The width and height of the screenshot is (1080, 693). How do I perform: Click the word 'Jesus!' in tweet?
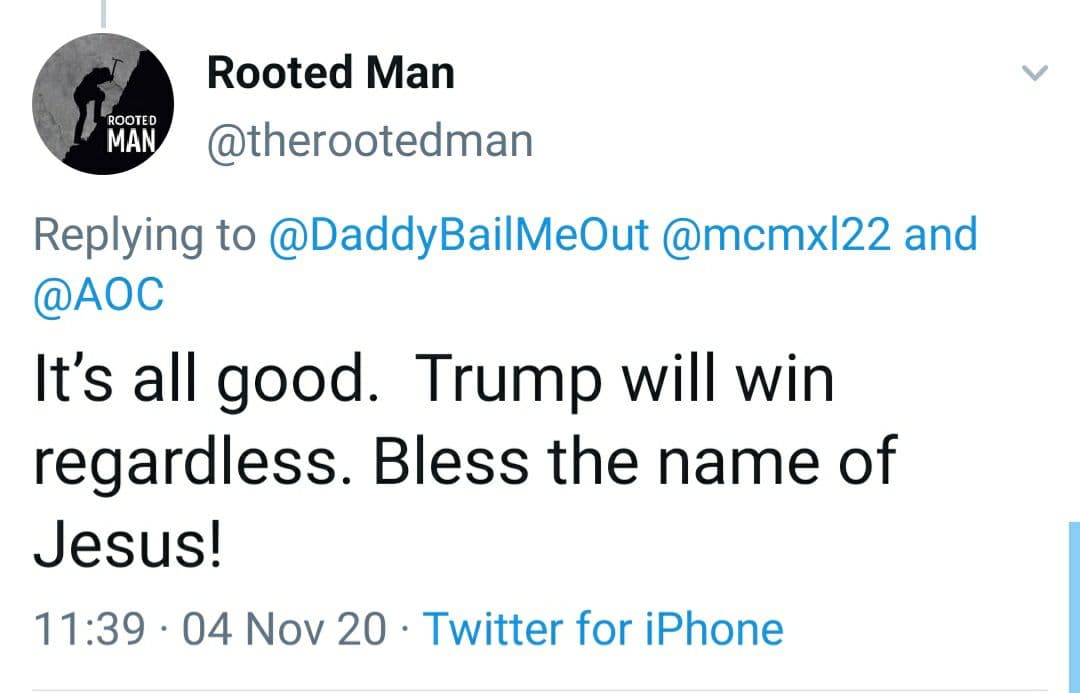(127, 545)
